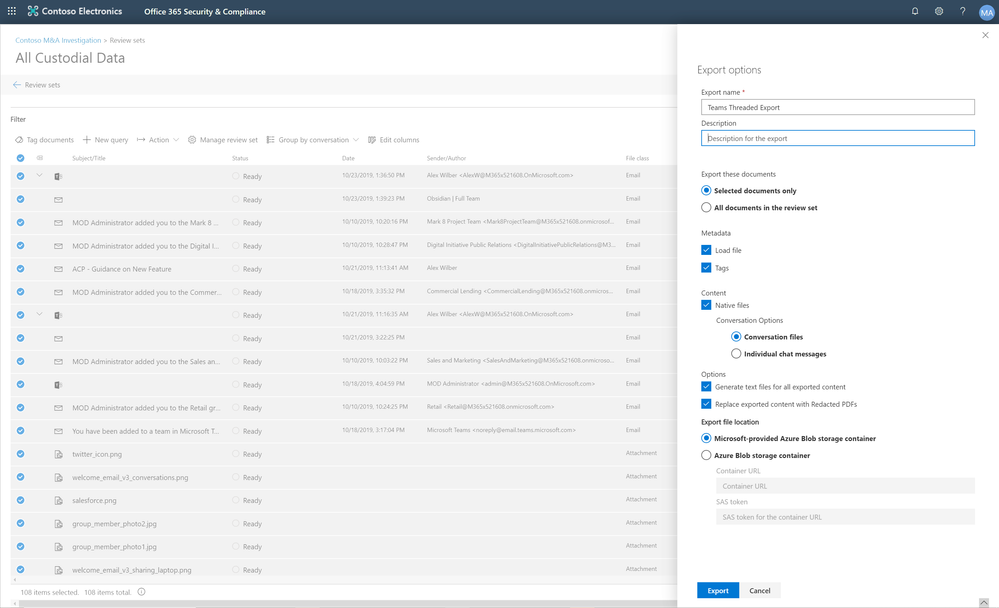Select Microsoft-provided Azure Blob storage container
The height and width of the screenshot is (608, 999).
(706, 438)
